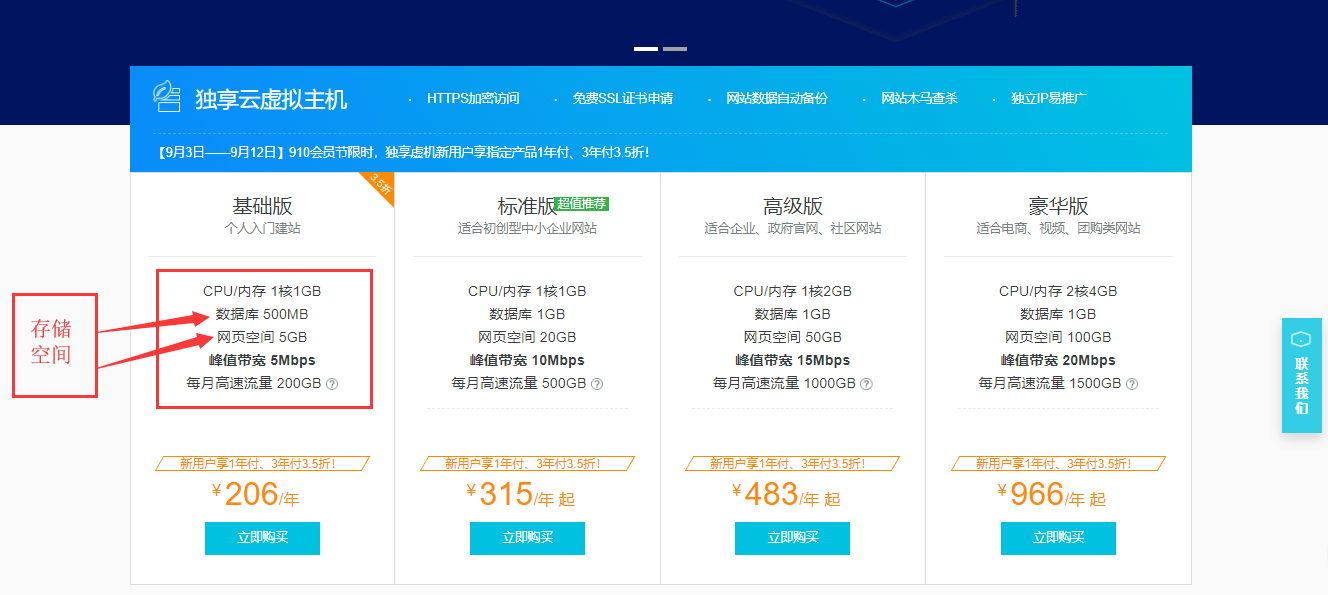1328x595 pixels.
Task: Buy the 高级版 plan with 立即购买
Action: tap(792, 538)
